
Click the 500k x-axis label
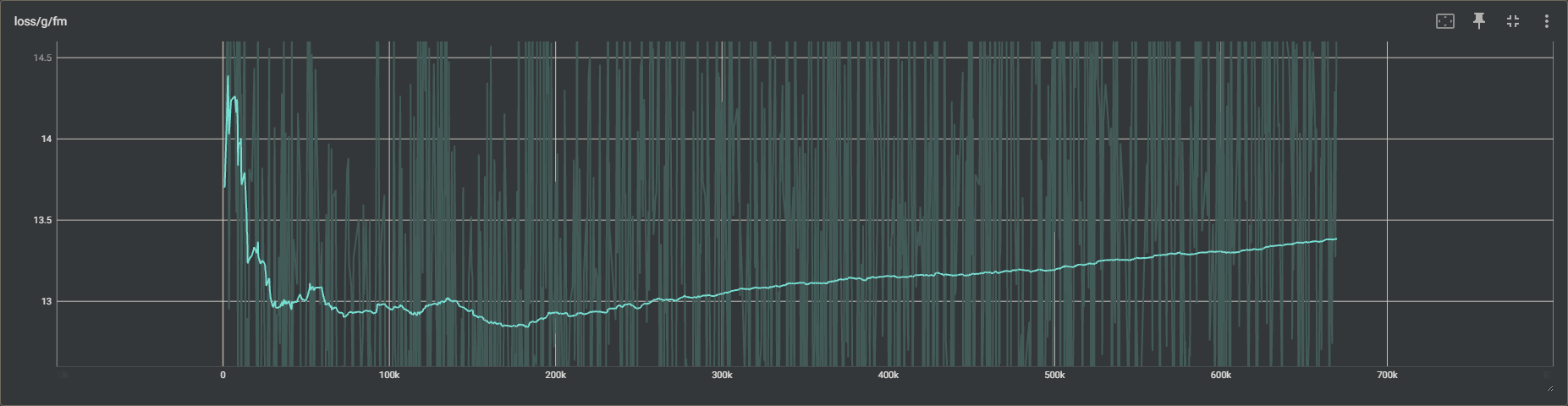click(x=1054, y=375)
